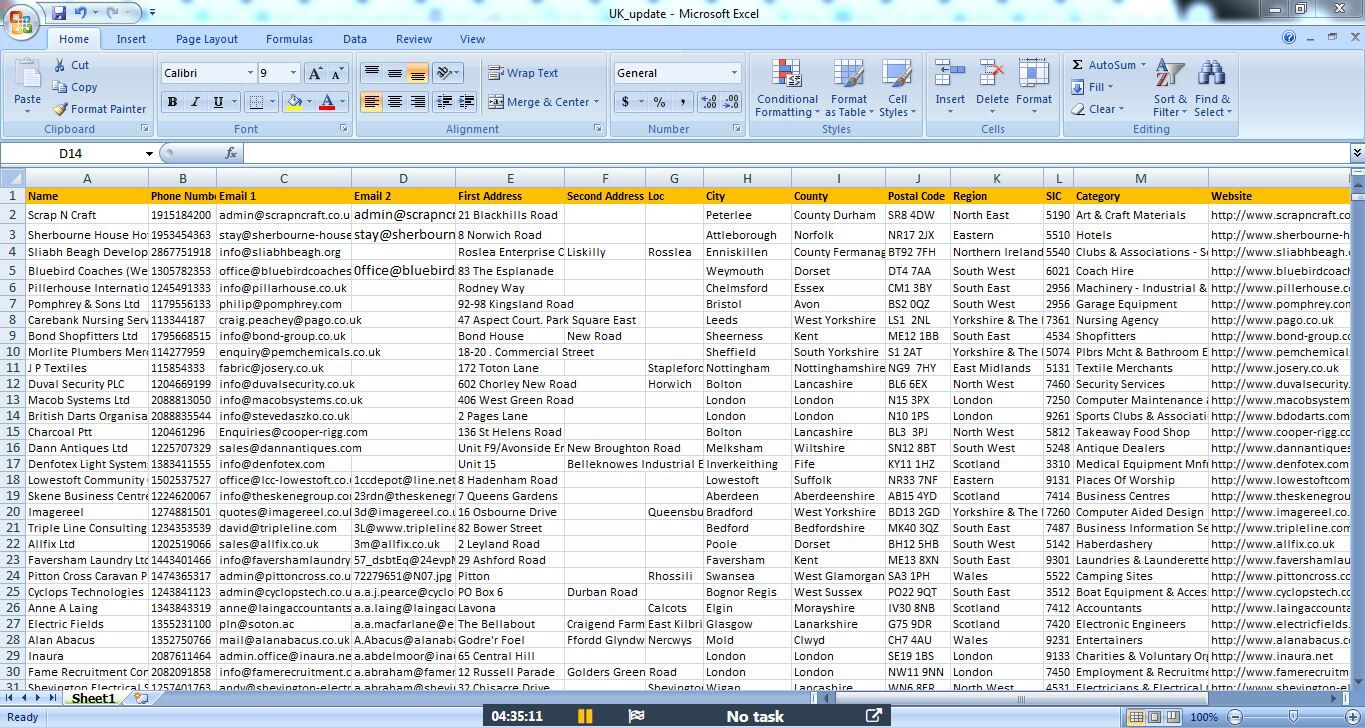Activate the Format Painter
The height and width of the screenshot is (728, 1365).
pyautogui.click(x=99, y=109)
